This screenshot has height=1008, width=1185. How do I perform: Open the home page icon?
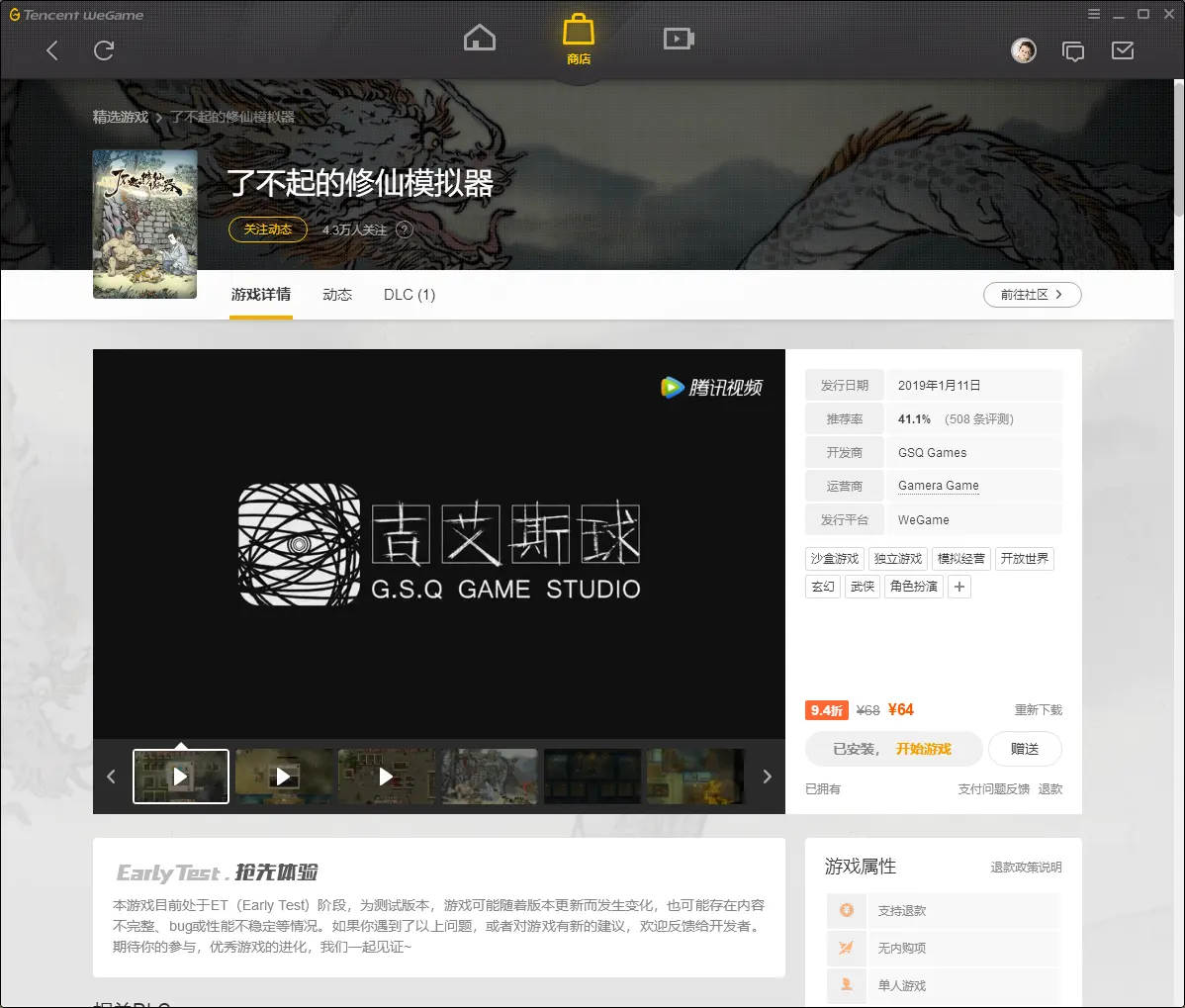pyautogui.click(x=480, y=37)
